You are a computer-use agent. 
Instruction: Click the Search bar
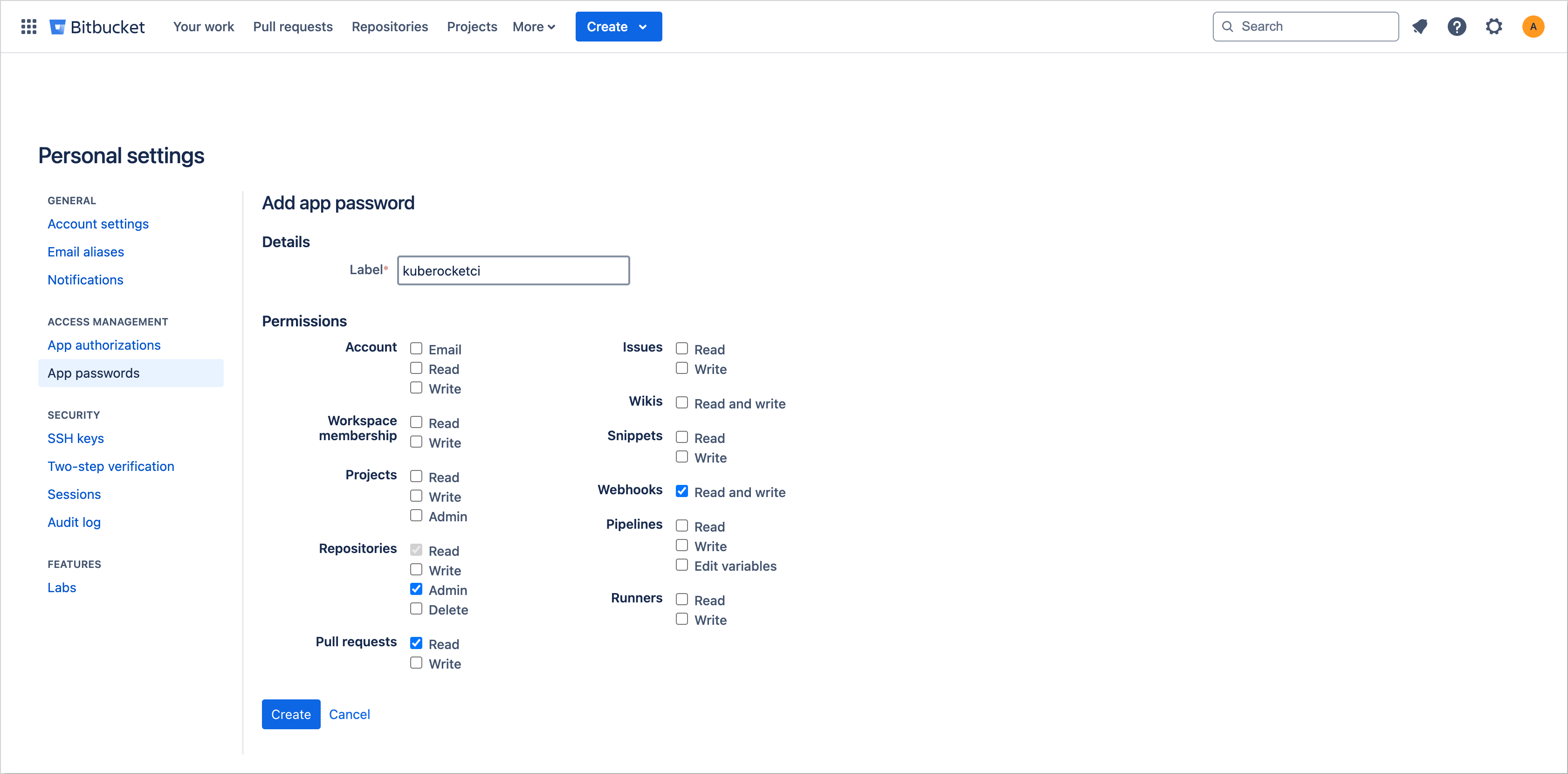coord(1305,27)
